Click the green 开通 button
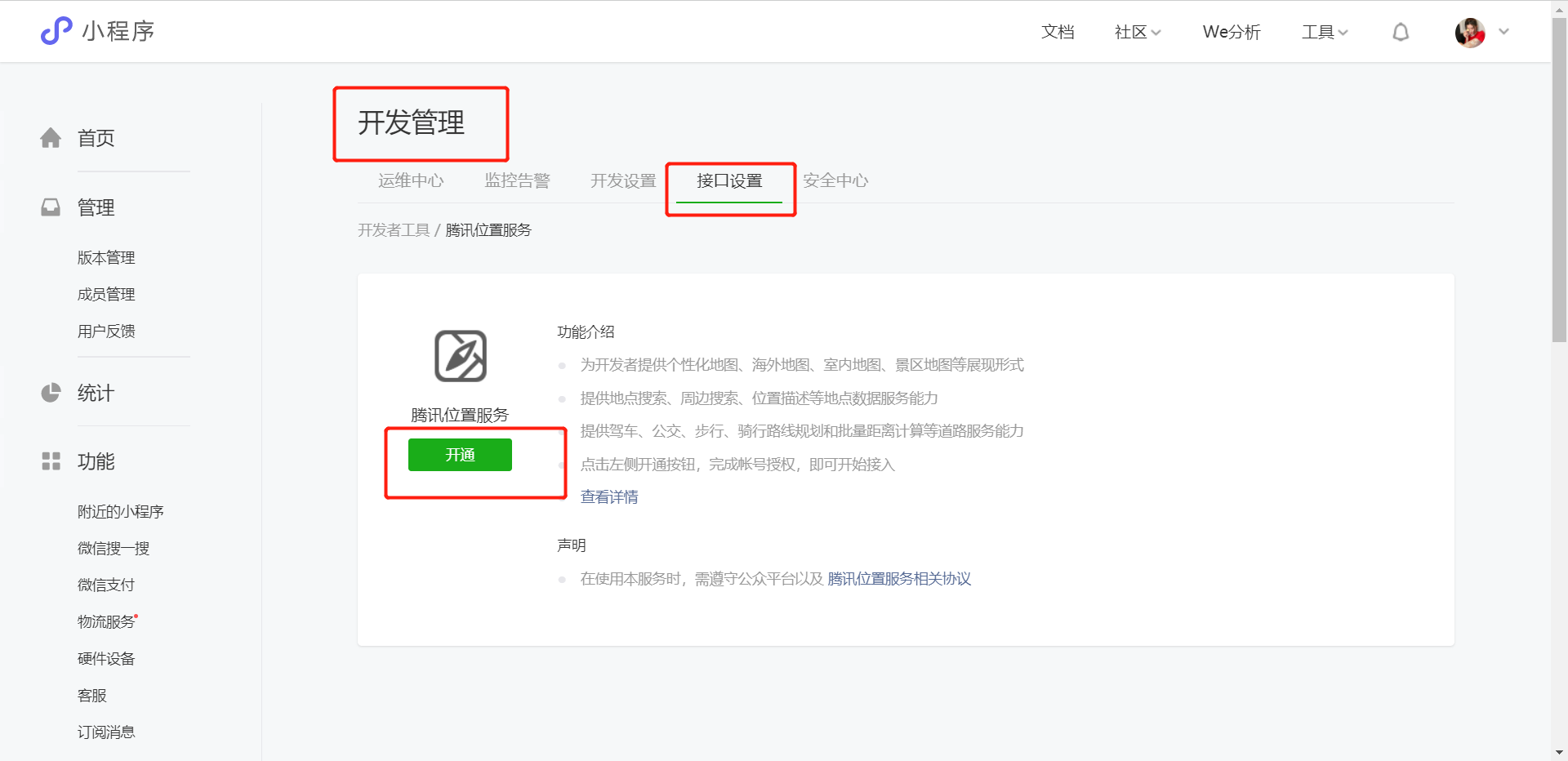Image resolution: width=1568 pixels, height=761 pixels. [460, 455]
